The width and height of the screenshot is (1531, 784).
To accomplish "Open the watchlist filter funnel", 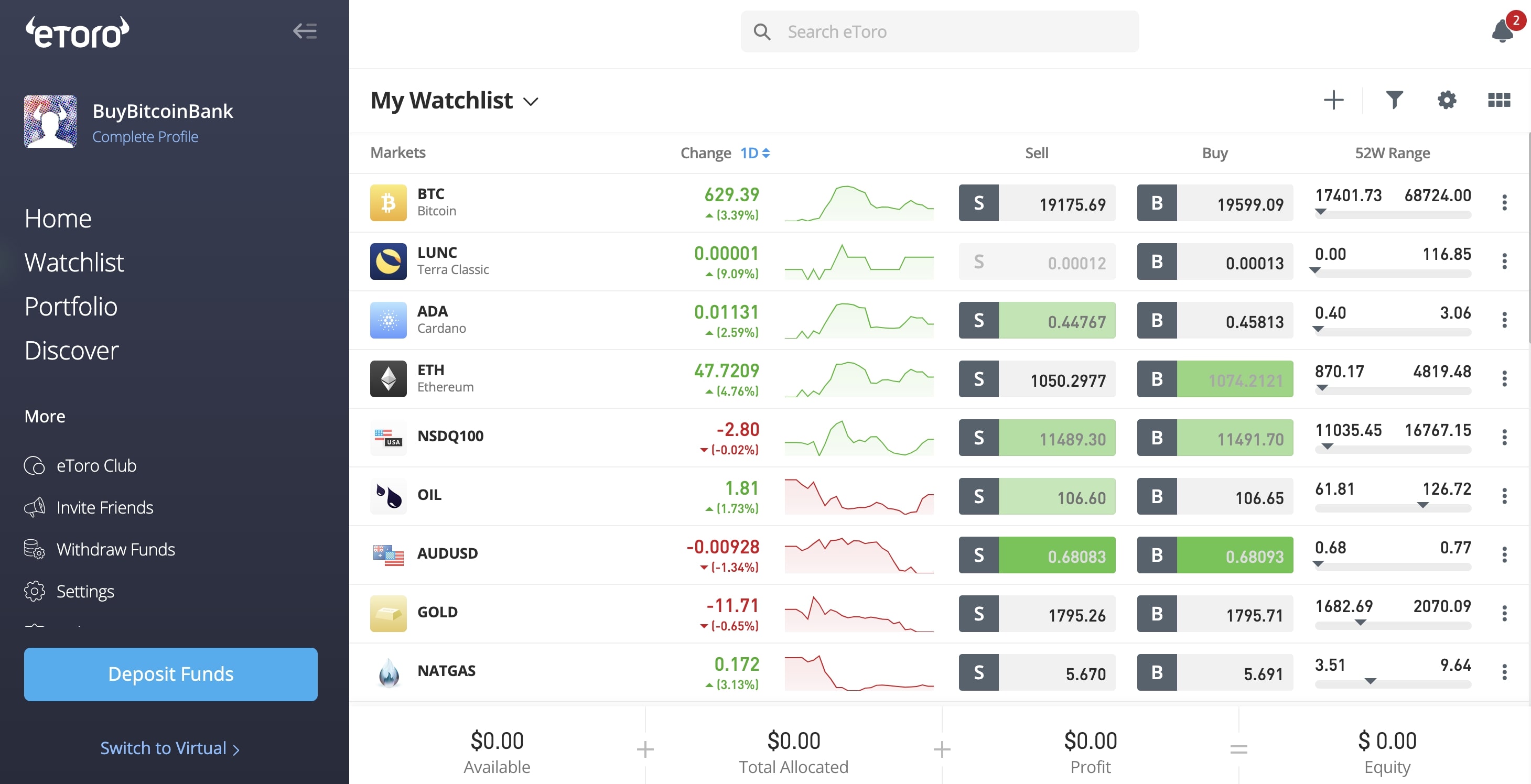I will tap(1394, 100).
